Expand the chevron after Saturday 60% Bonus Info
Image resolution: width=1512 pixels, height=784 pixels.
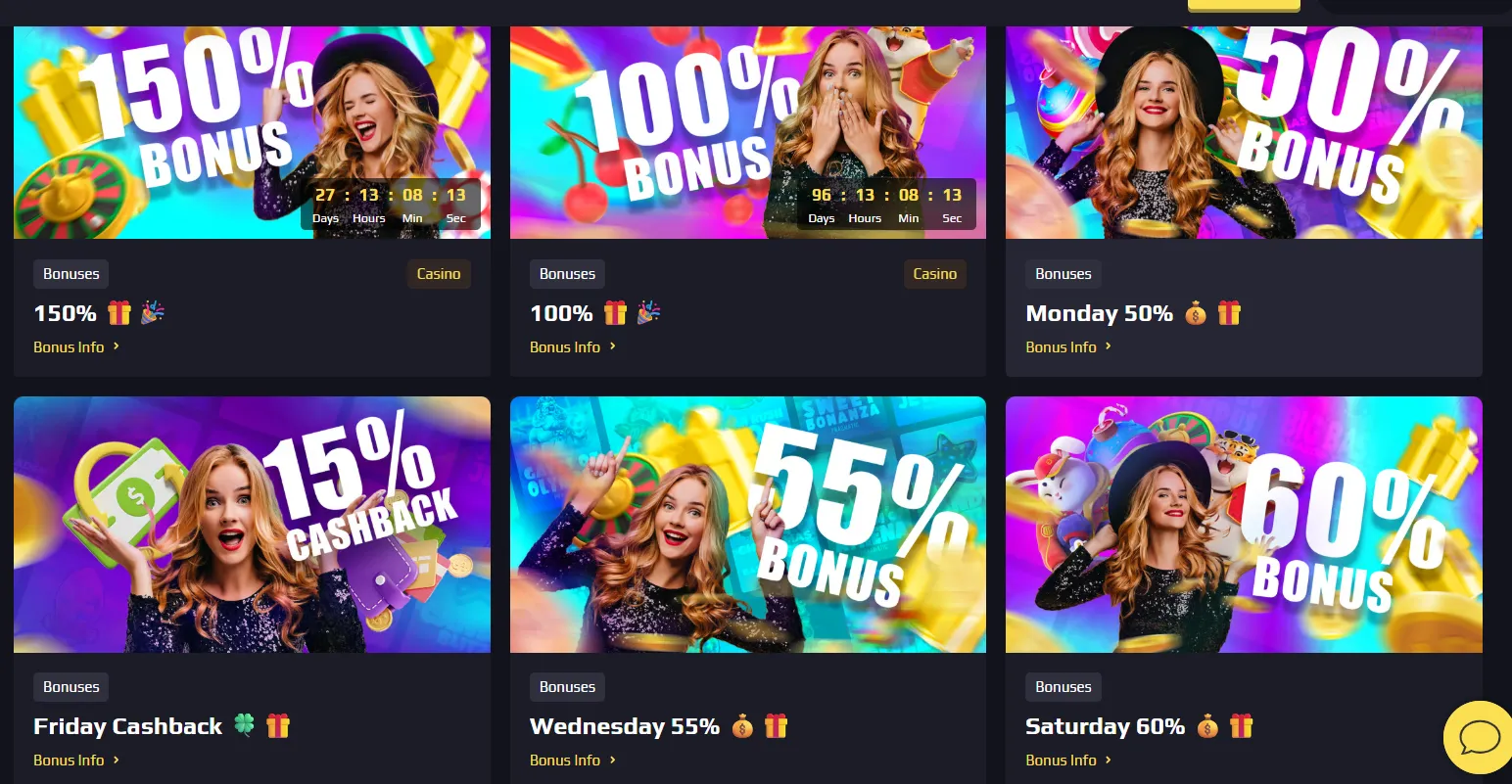pyautogui.click(x=1109, y=760)
